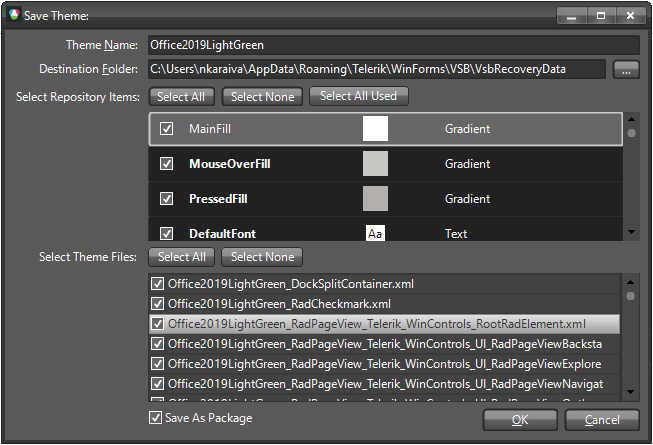
Task: Toggle the PressedFill checkbox
Action: [167, 199]
